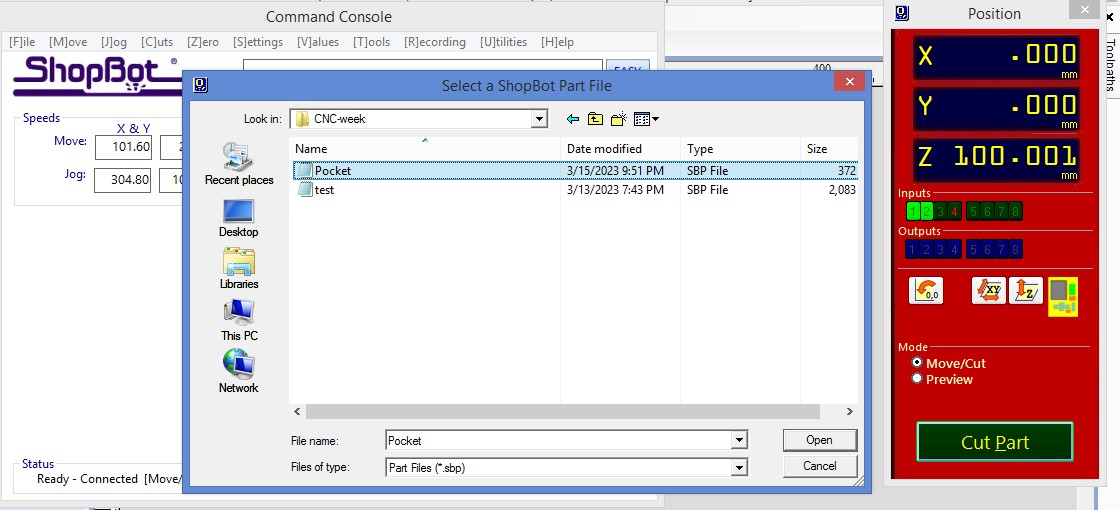Screen dimensions: 1120x510
Task: Click Input 5 indicator
Action: coord(973,211)
